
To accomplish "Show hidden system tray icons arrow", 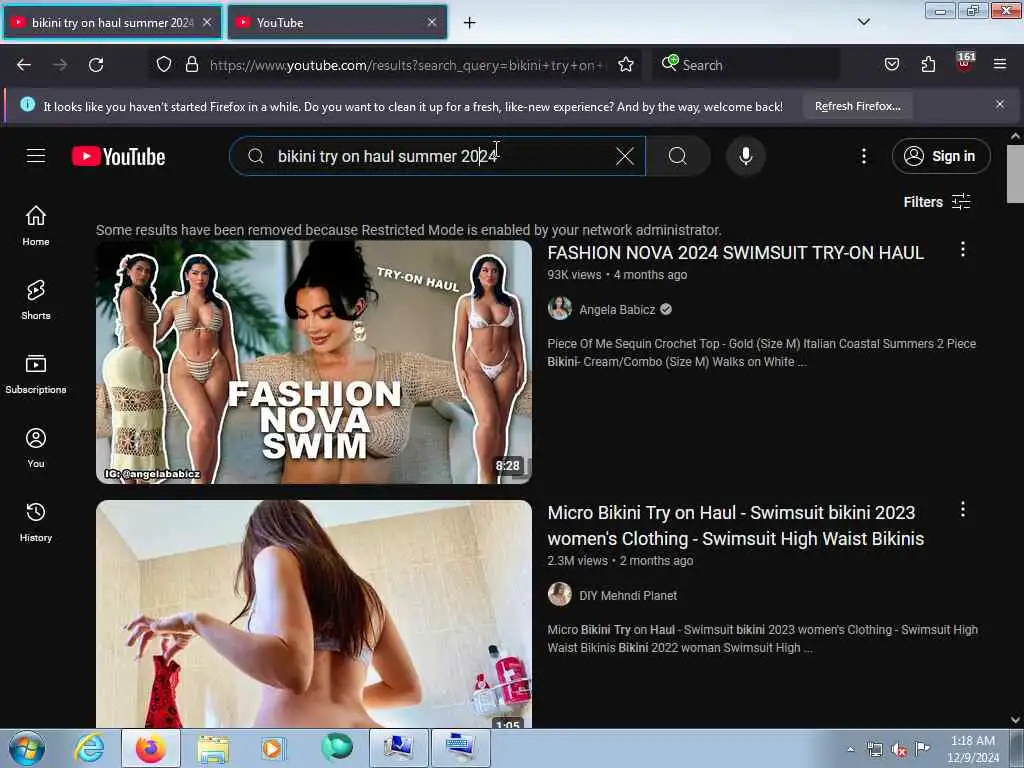I will pyautogui.click(x=850, y=749).
